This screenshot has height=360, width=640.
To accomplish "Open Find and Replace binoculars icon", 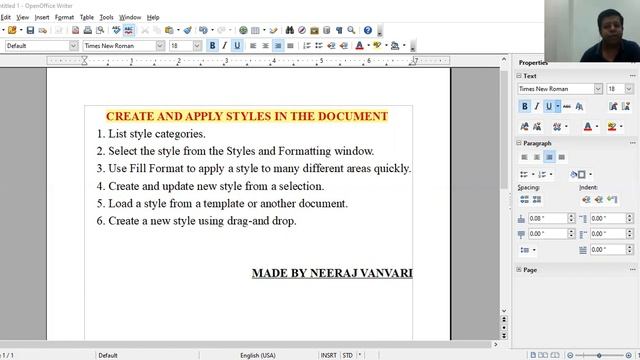I will coord(290,30).
